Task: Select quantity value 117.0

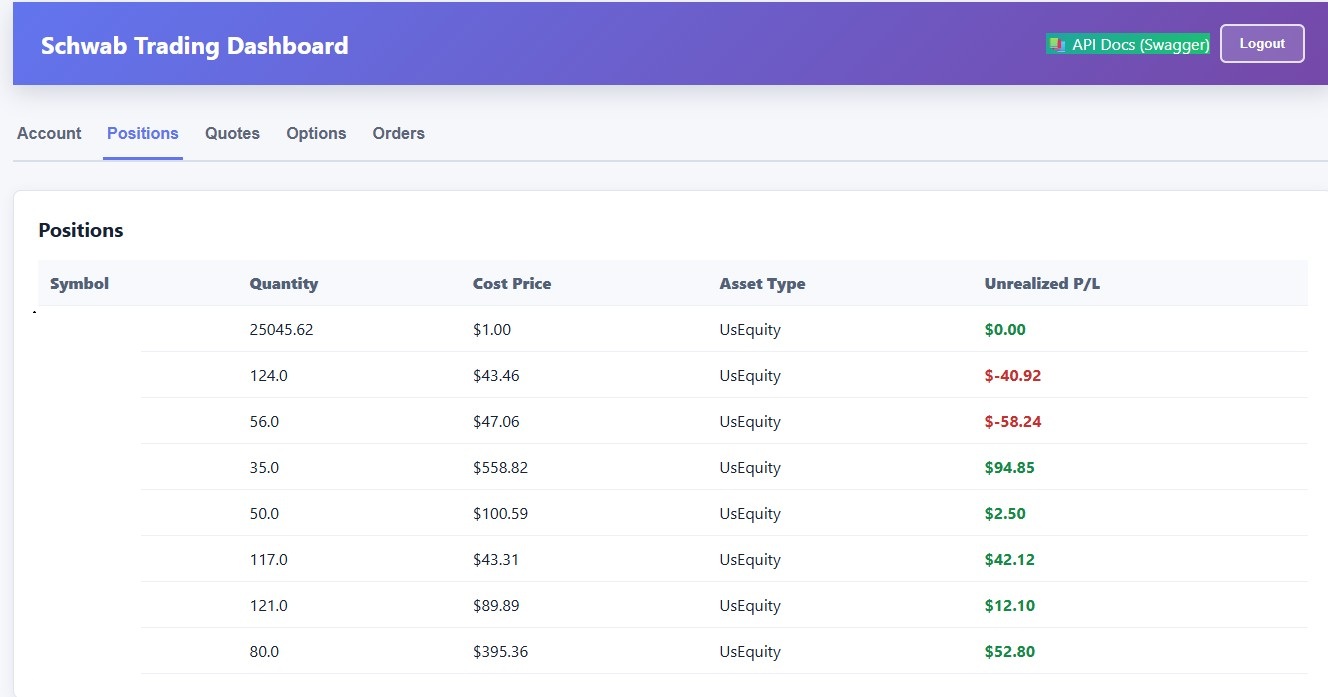Action: tap(269, 560)
